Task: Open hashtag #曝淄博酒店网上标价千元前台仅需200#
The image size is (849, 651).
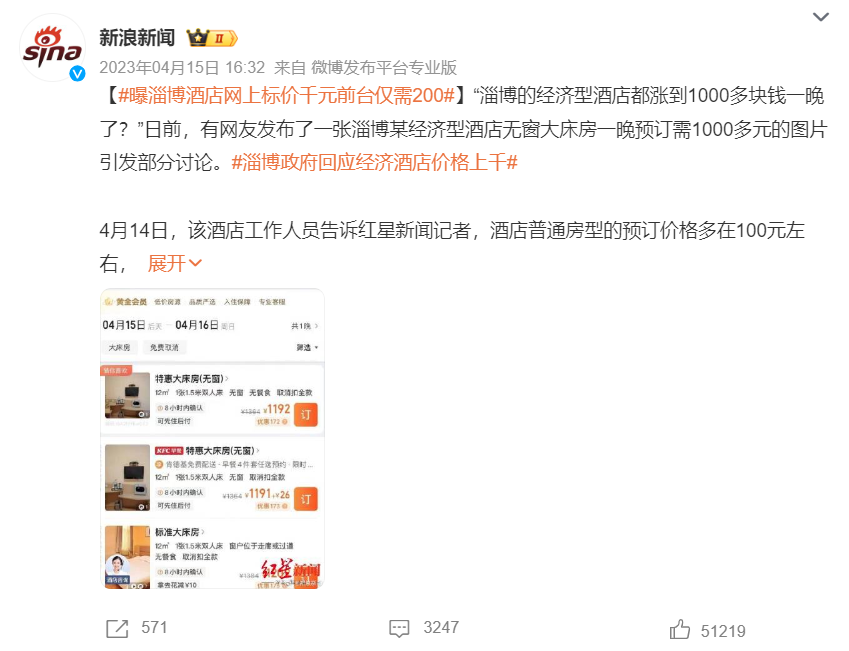Action: point(286,95)
